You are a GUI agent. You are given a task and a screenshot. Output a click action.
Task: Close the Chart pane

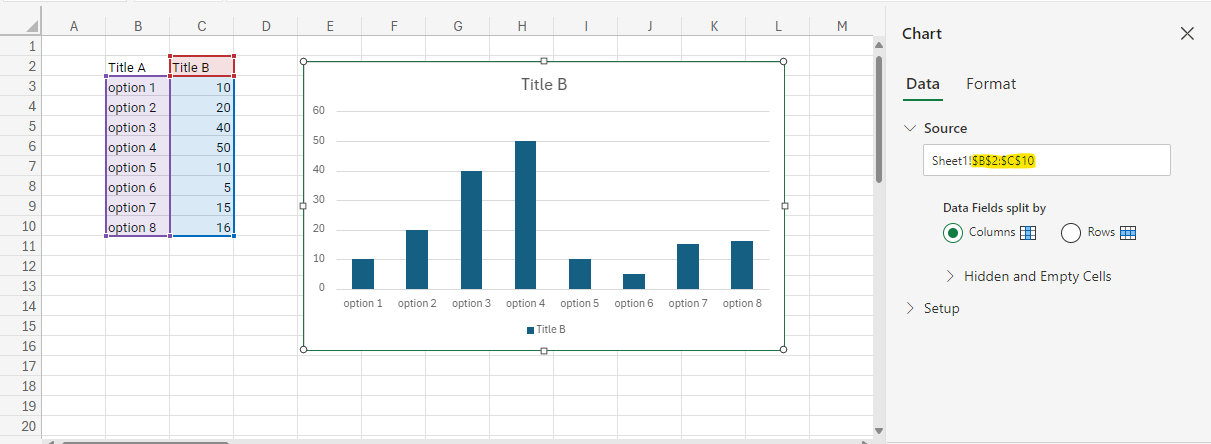click(1187, 34)
